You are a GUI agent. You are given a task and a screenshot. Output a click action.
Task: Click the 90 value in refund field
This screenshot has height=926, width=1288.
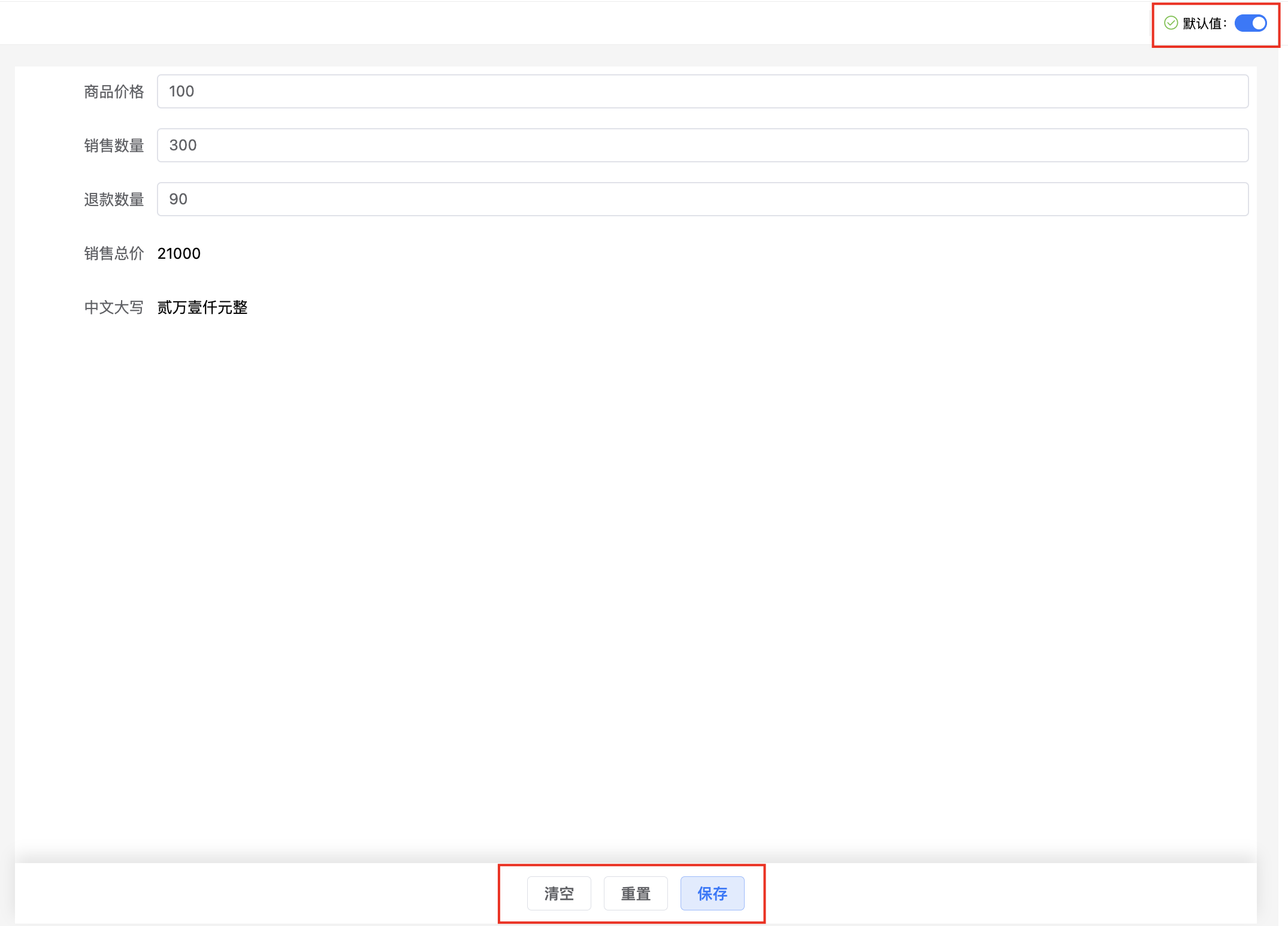(x=179, y=199)
